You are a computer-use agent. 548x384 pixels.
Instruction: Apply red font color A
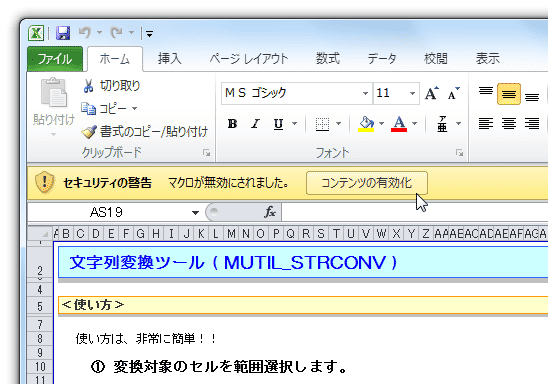tap(399, 124)
